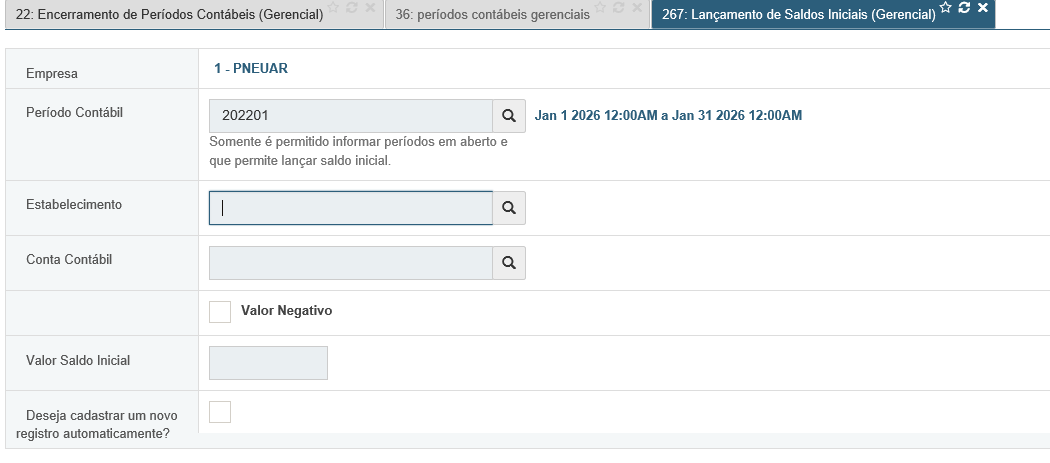
Task: Click the Período Contábil label
Action: 74,113
